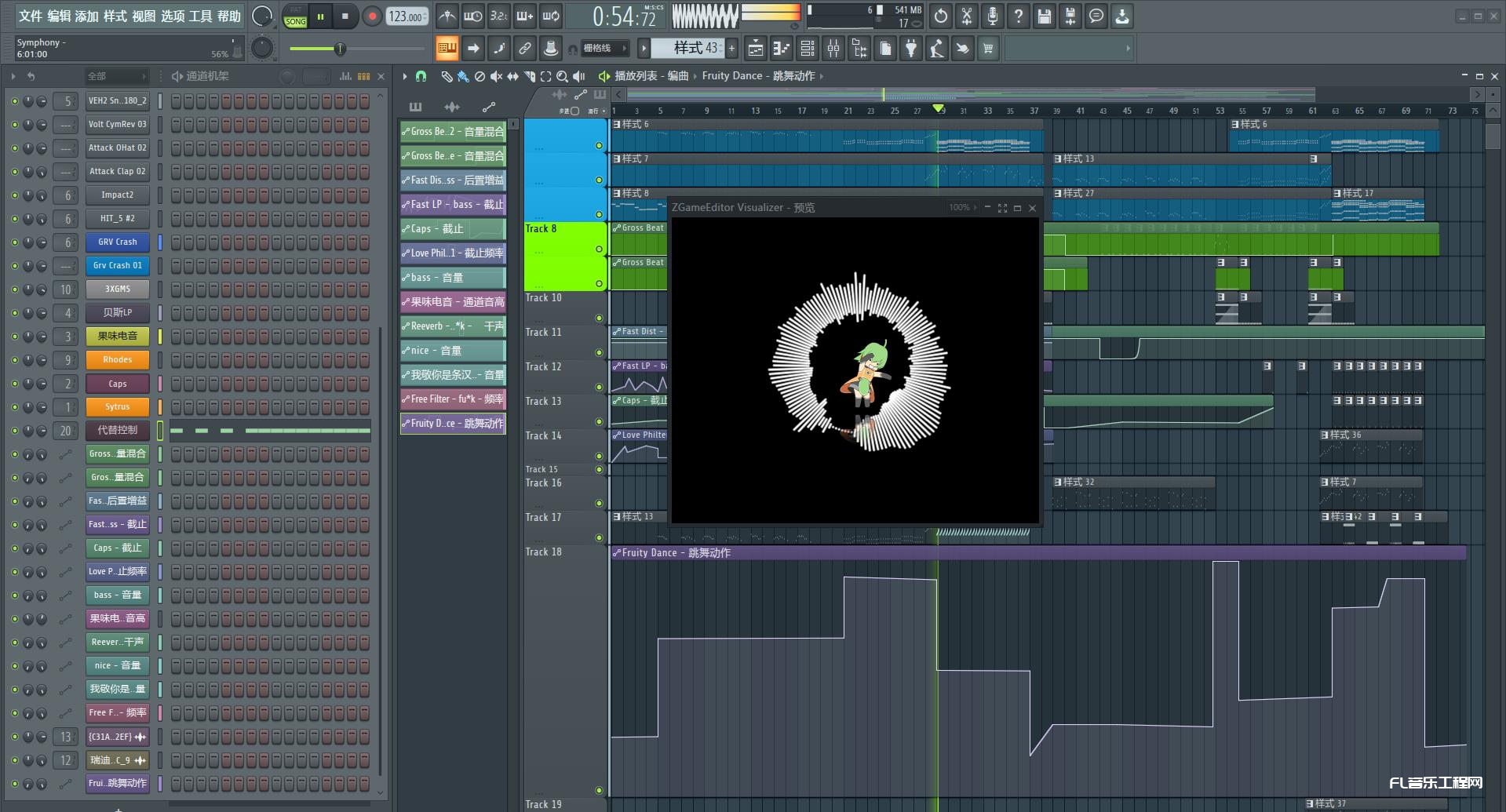Open the shop cart icon

[x=988, y=49]
